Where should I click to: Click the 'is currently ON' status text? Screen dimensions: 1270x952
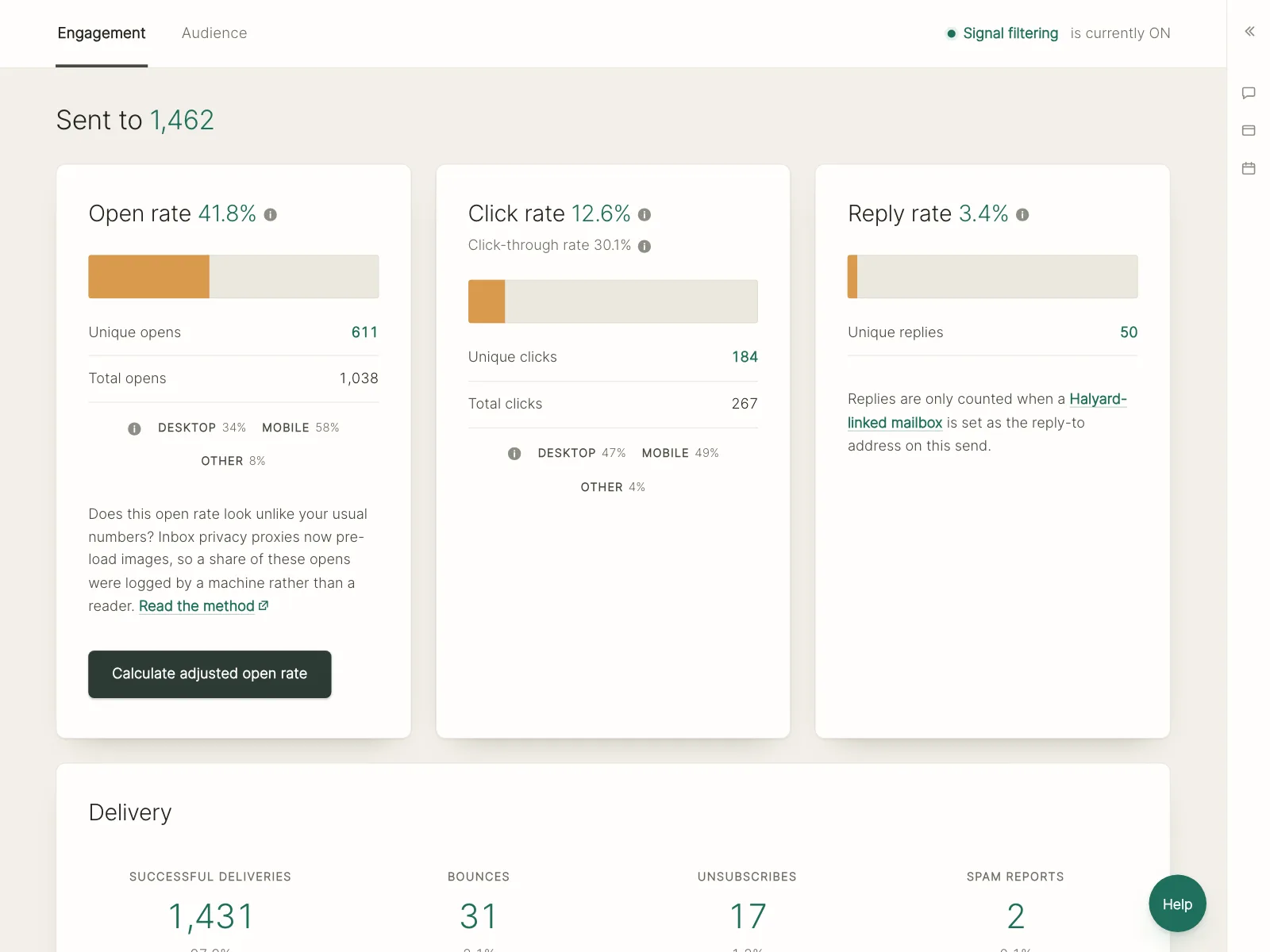point(1120,33)
